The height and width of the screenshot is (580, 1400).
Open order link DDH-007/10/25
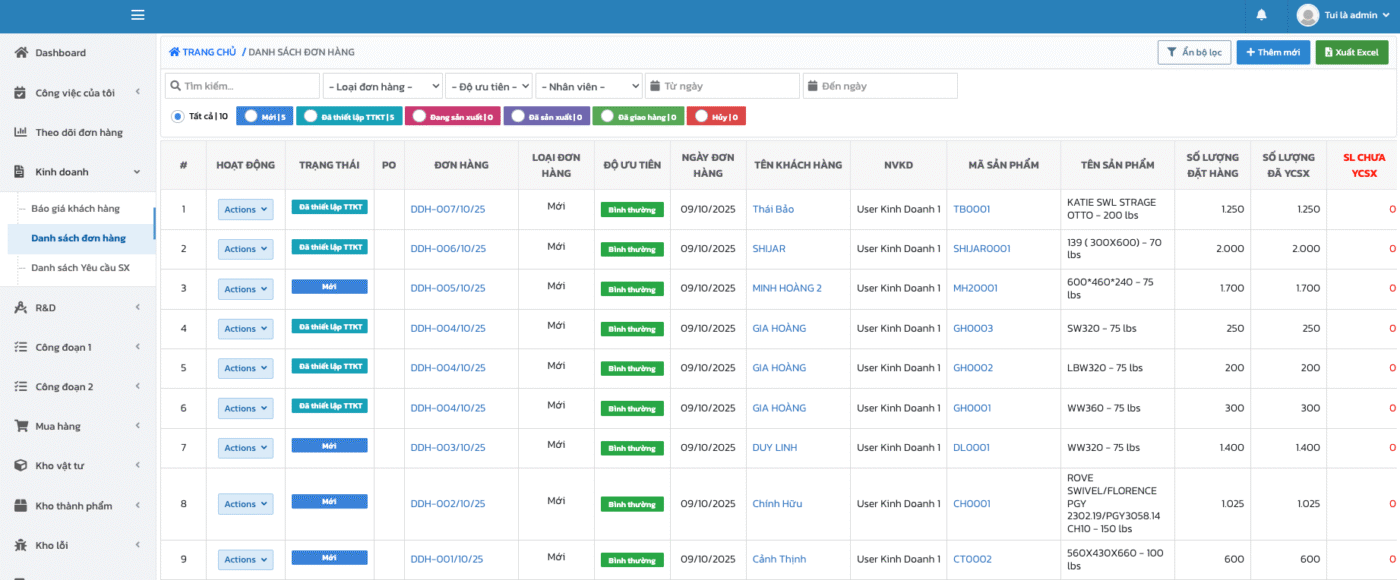click(447, 209)
